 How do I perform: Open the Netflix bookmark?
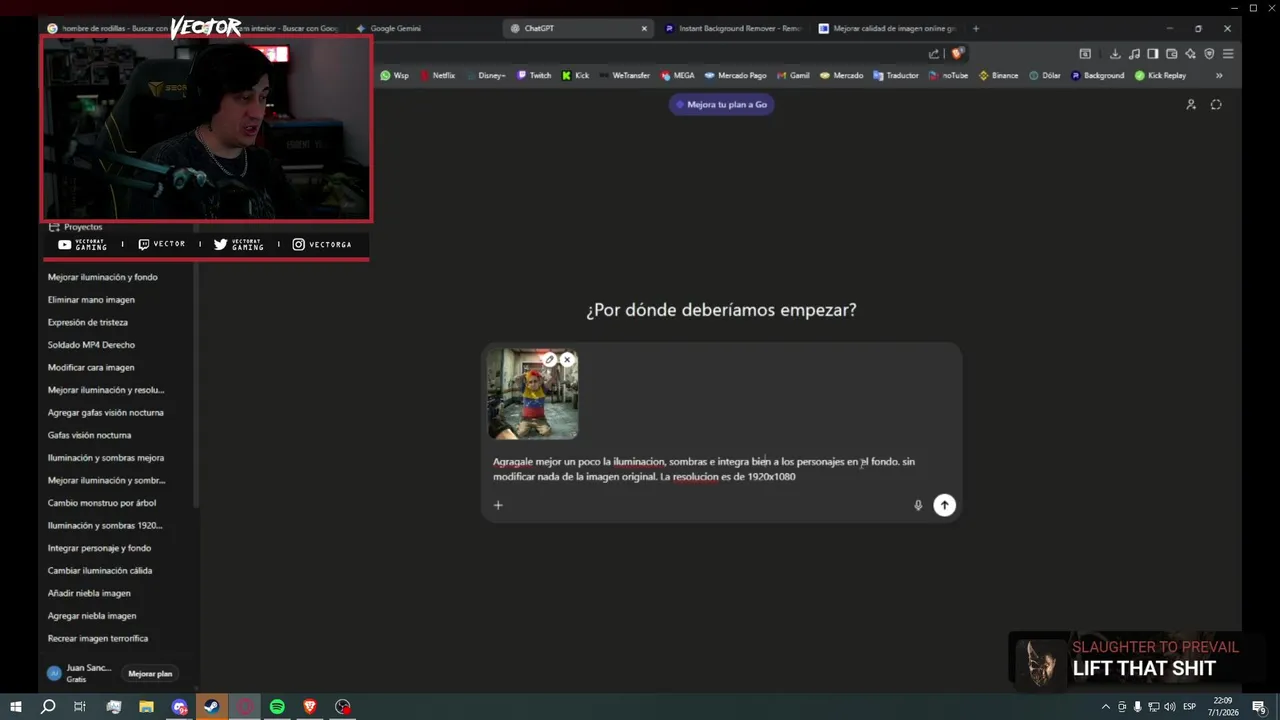point(437,75)
